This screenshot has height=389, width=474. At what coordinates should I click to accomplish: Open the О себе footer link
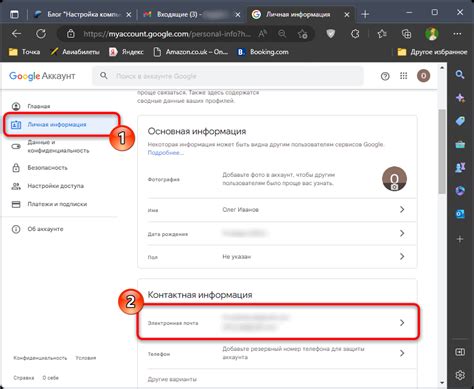point(51,378)
